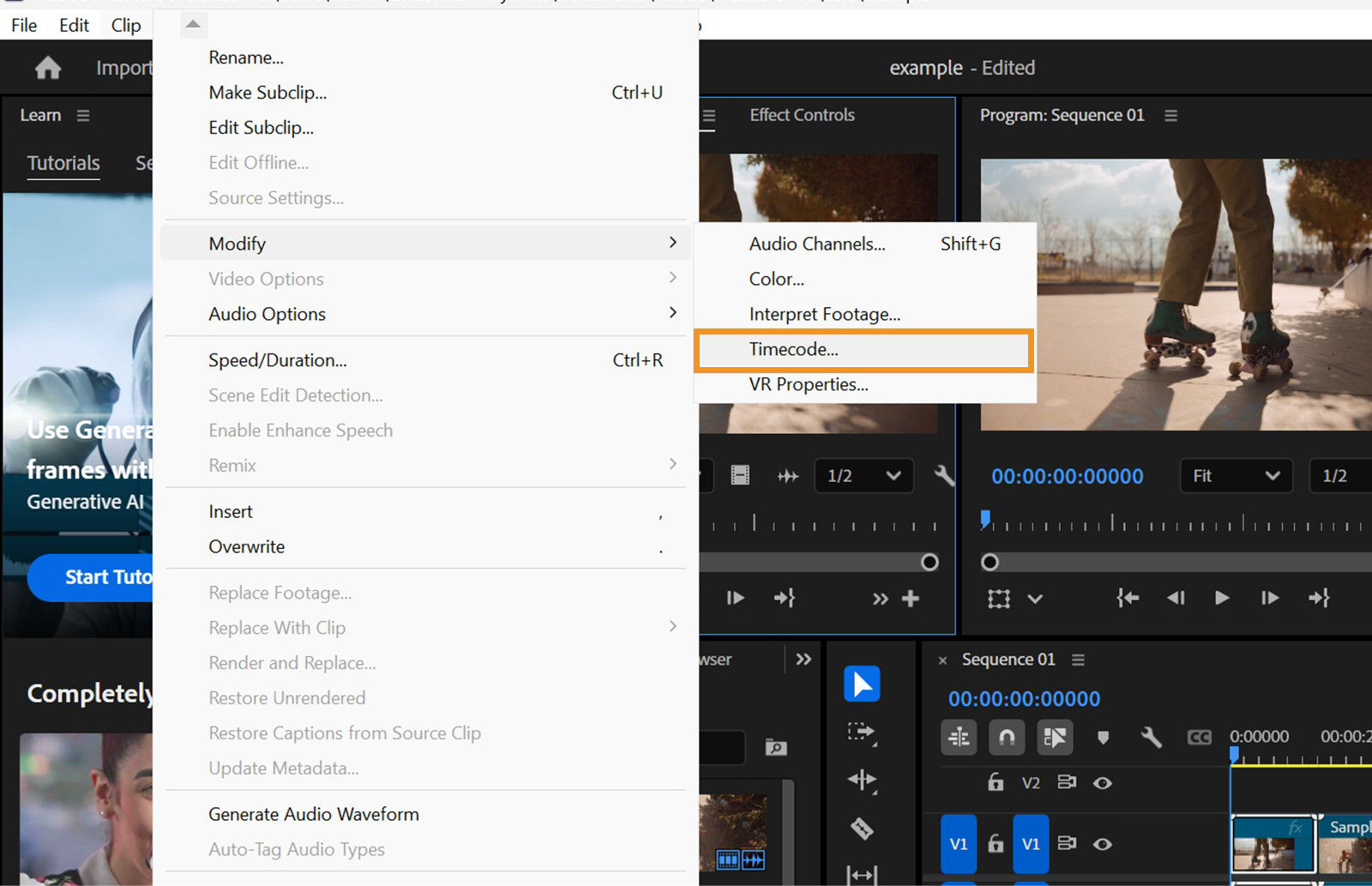Toggle visibility of track V2
1372x886 pixels.
coord(1104,783)
